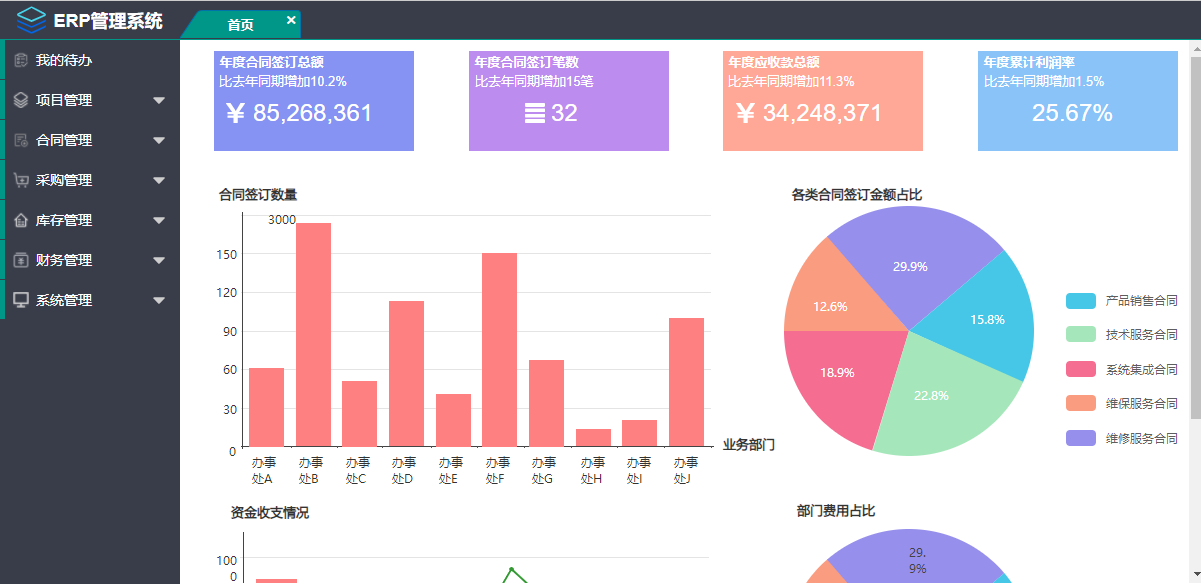Select the 项目管理 menu label
This screenshot has height=584, width=1201.
[64, 100]
